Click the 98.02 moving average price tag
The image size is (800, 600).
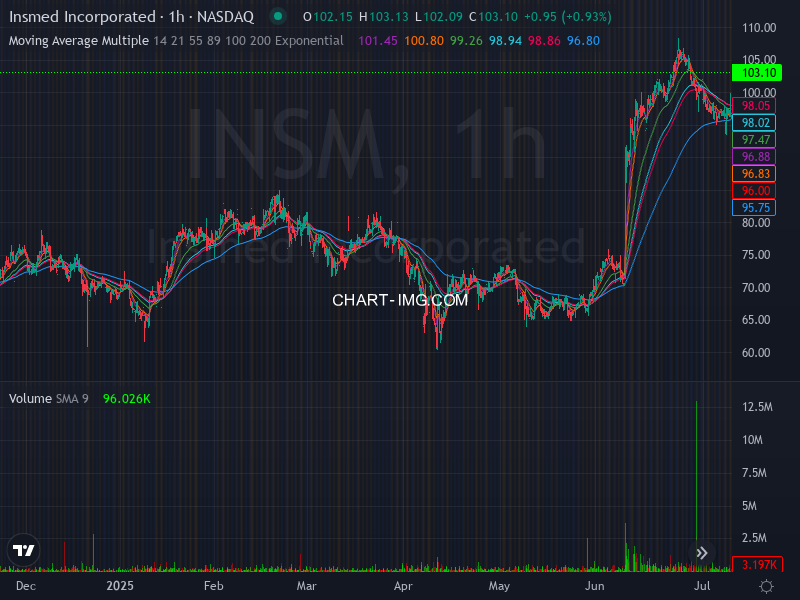coord(754,122)
